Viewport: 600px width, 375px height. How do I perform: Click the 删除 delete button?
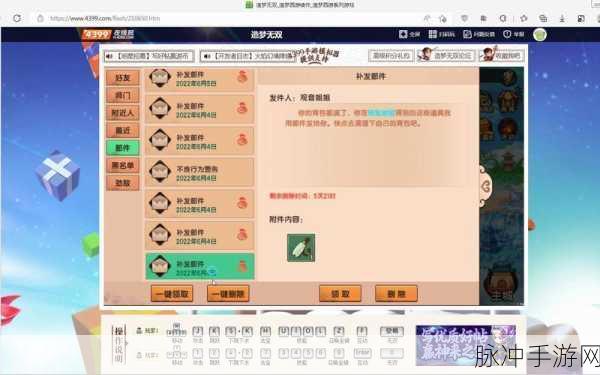(x=396, y=293)
